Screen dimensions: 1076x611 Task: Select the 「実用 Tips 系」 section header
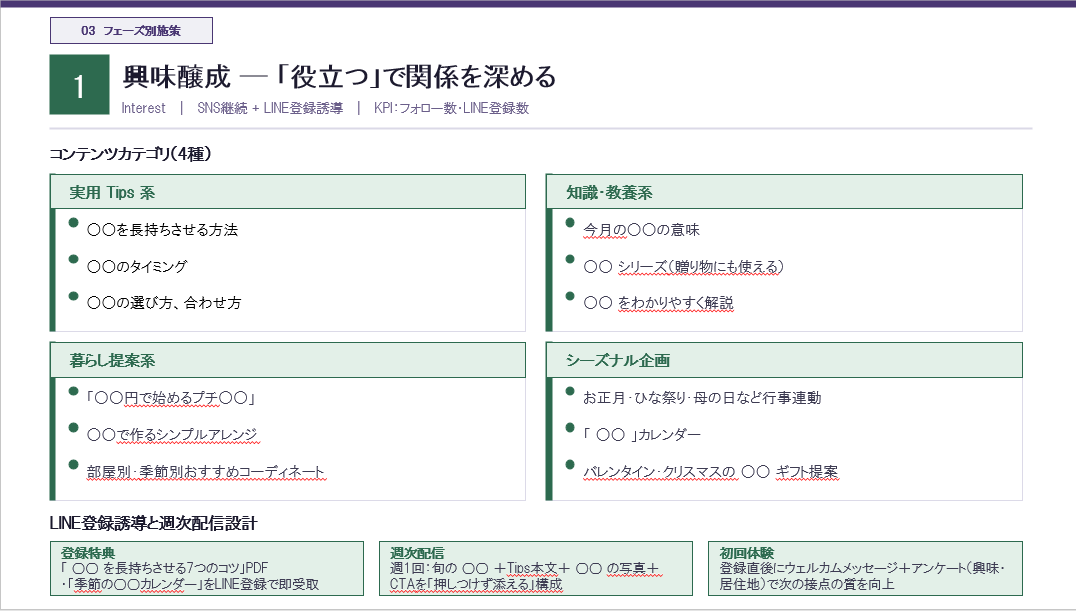point(288,191)
